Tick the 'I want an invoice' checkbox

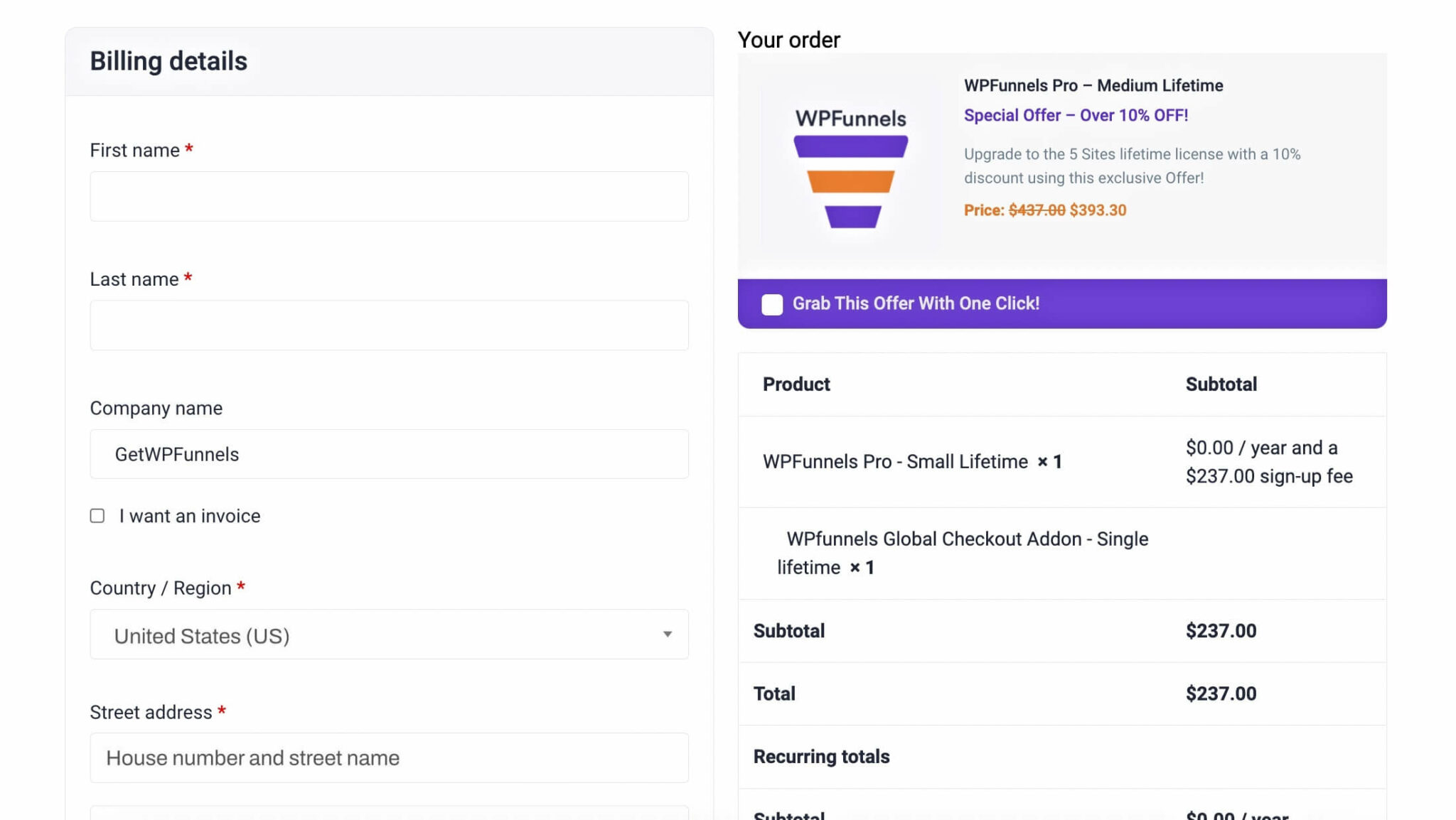click(97, 516)
